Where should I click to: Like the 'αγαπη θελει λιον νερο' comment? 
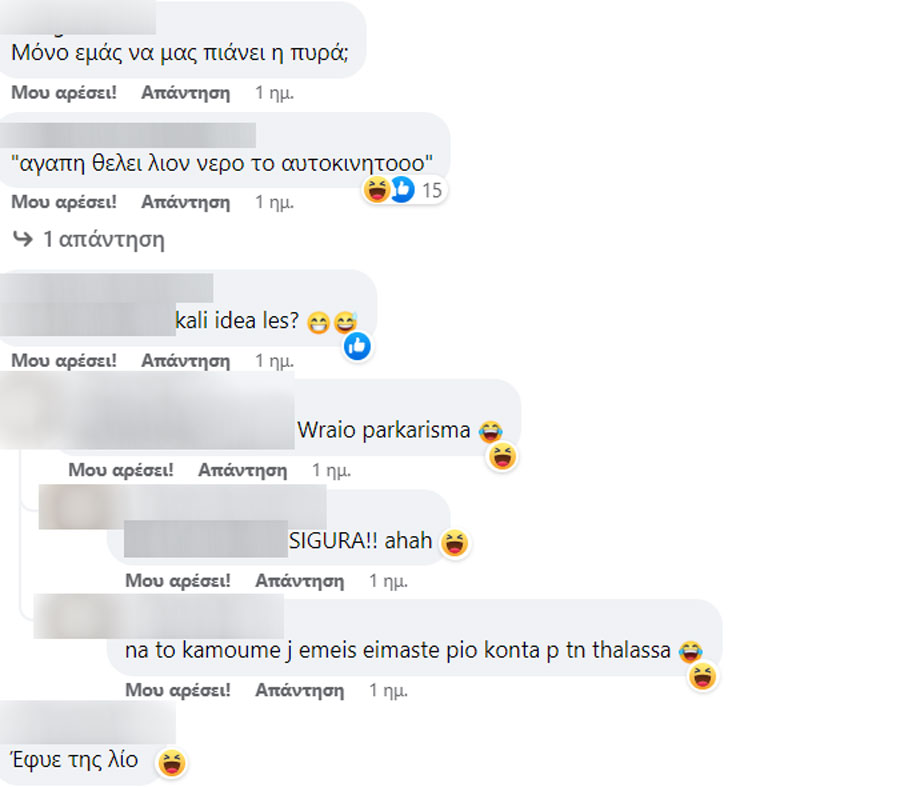pyautogui.click(x=64, y=202)
